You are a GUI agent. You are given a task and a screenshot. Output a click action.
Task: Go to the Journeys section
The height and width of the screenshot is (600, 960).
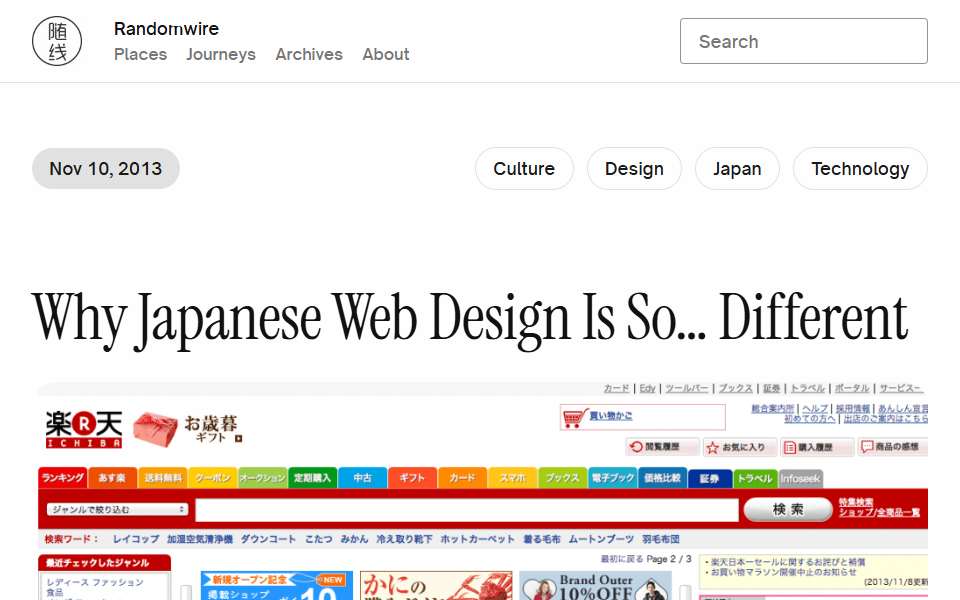tap(221, 54)
